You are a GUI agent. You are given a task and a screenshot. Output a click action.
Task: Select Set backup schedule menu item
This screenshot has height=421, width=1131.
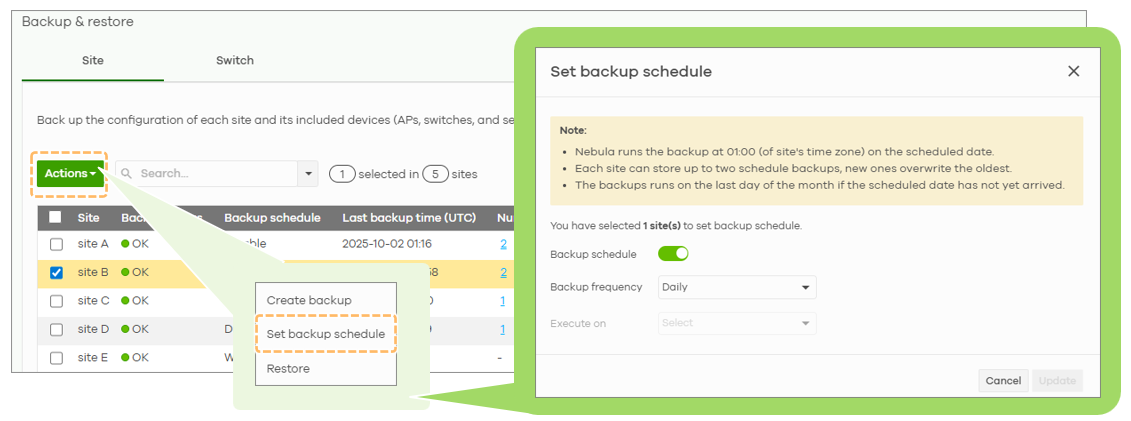(326, 334)
